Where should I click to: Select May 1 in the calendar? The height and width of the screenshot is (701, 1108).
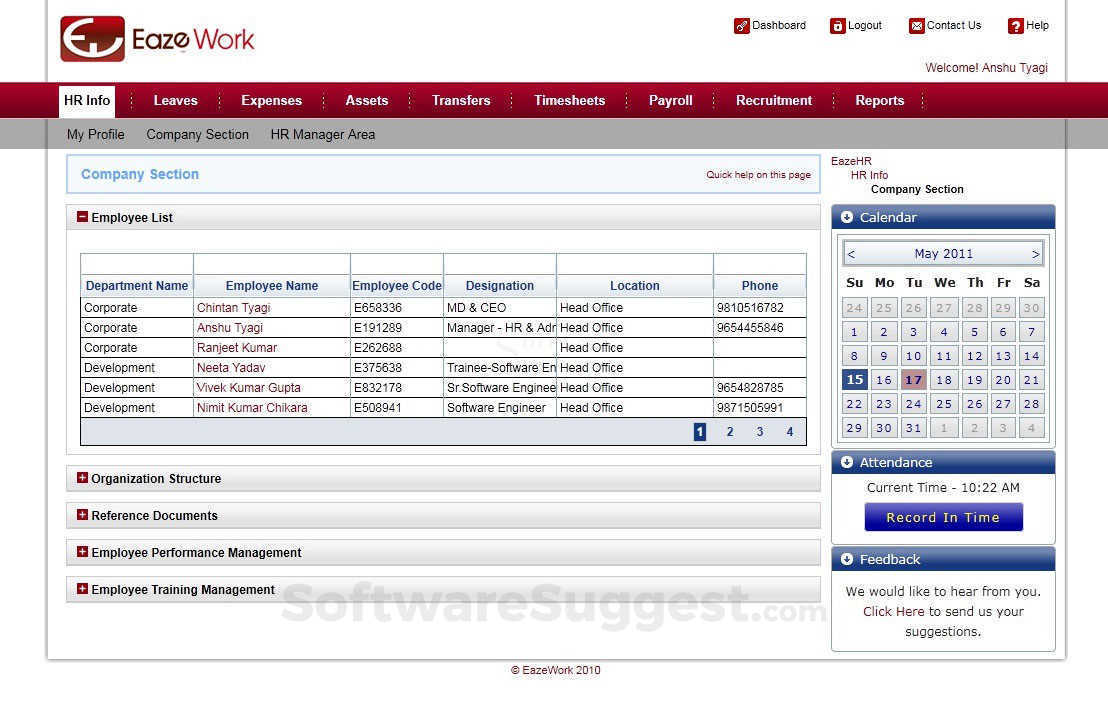pos(854,331)
